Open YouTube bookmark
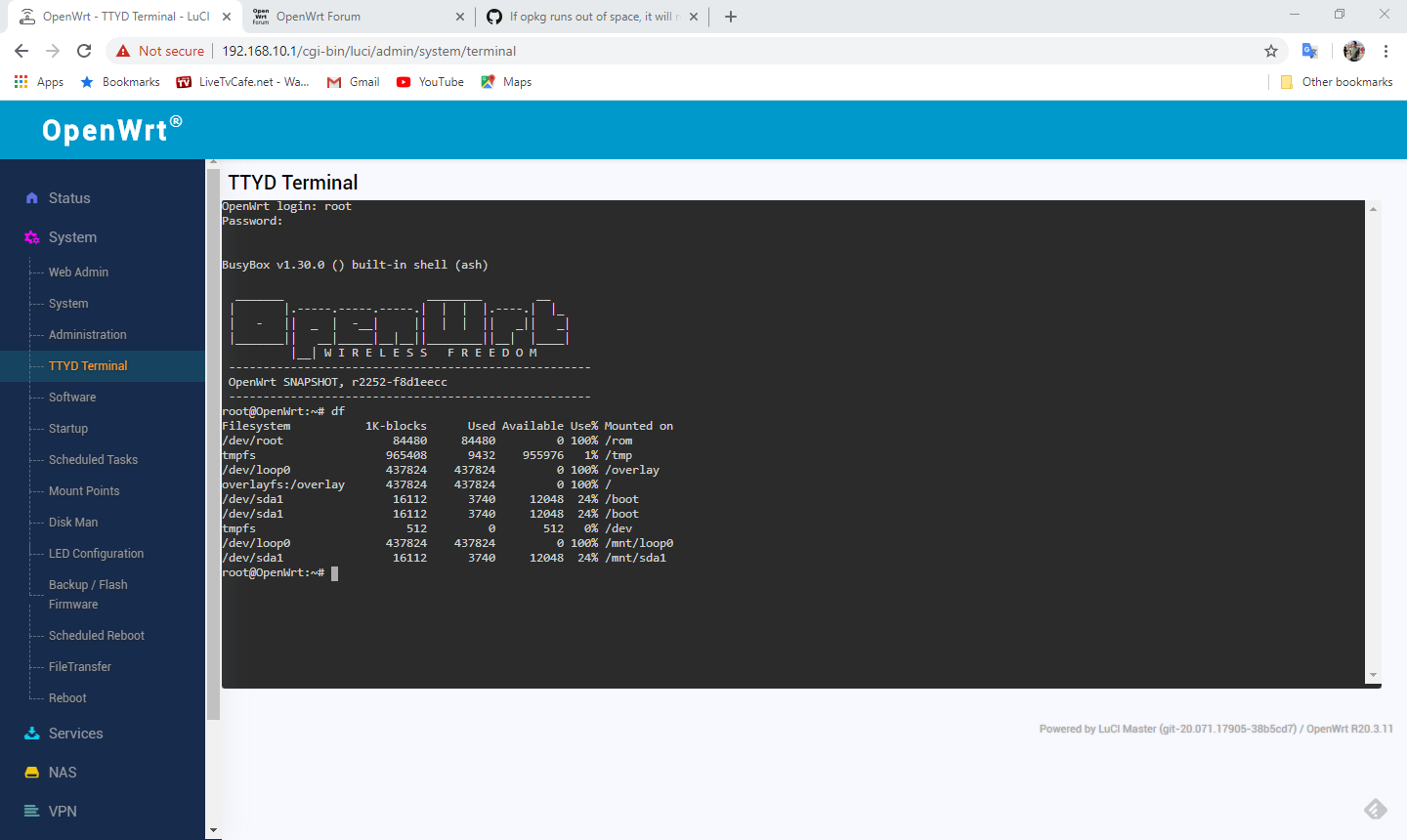 point(430,82)
